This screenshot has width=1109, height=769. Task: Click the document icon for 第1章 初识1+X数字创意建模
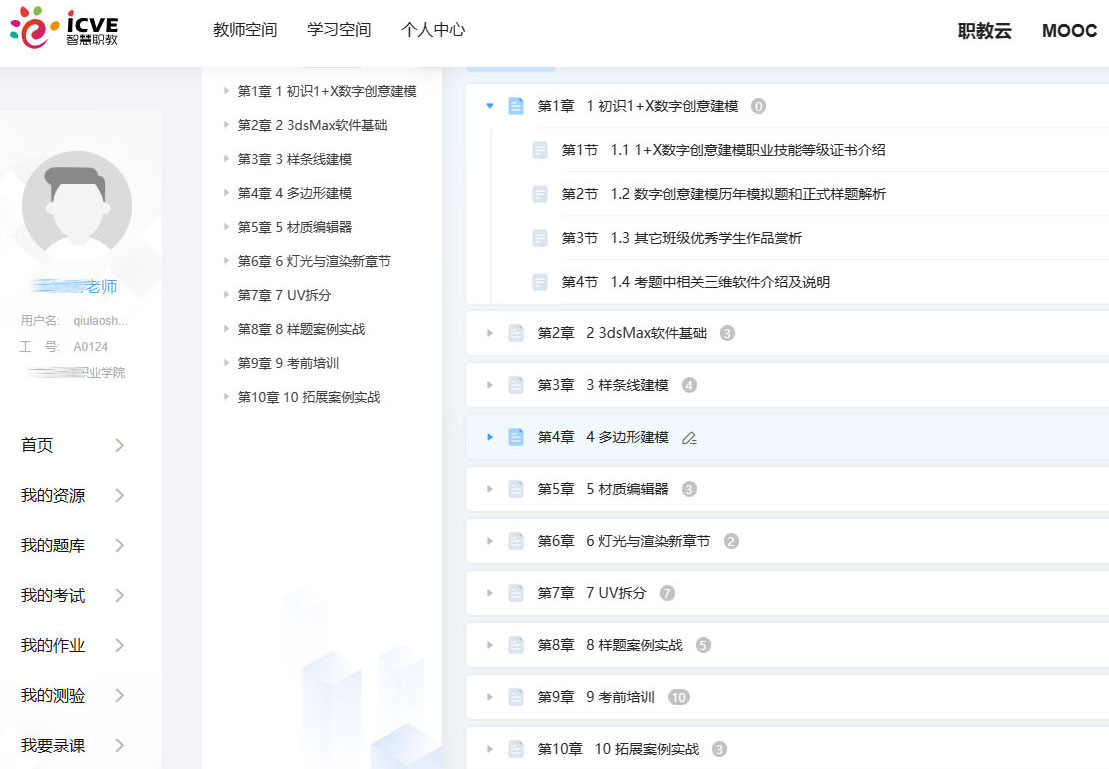[x=516, y=106]
